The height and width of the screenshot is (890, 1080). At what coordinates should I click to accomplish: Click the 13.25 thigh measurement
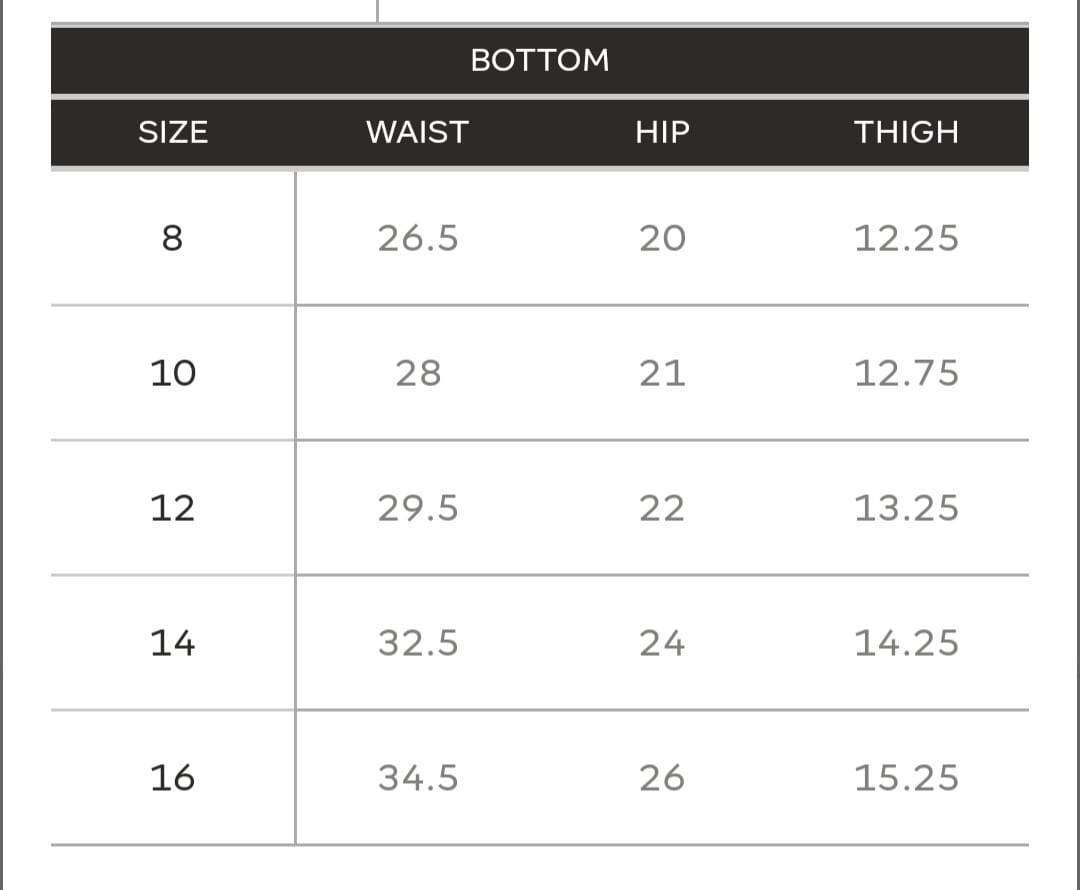(906, 508)
